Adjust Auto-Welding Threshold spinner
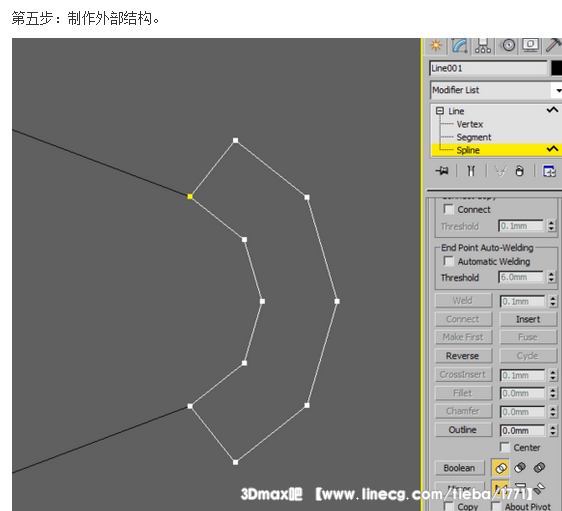Screen dimensions: 562x511 click(x=551, y=277)
